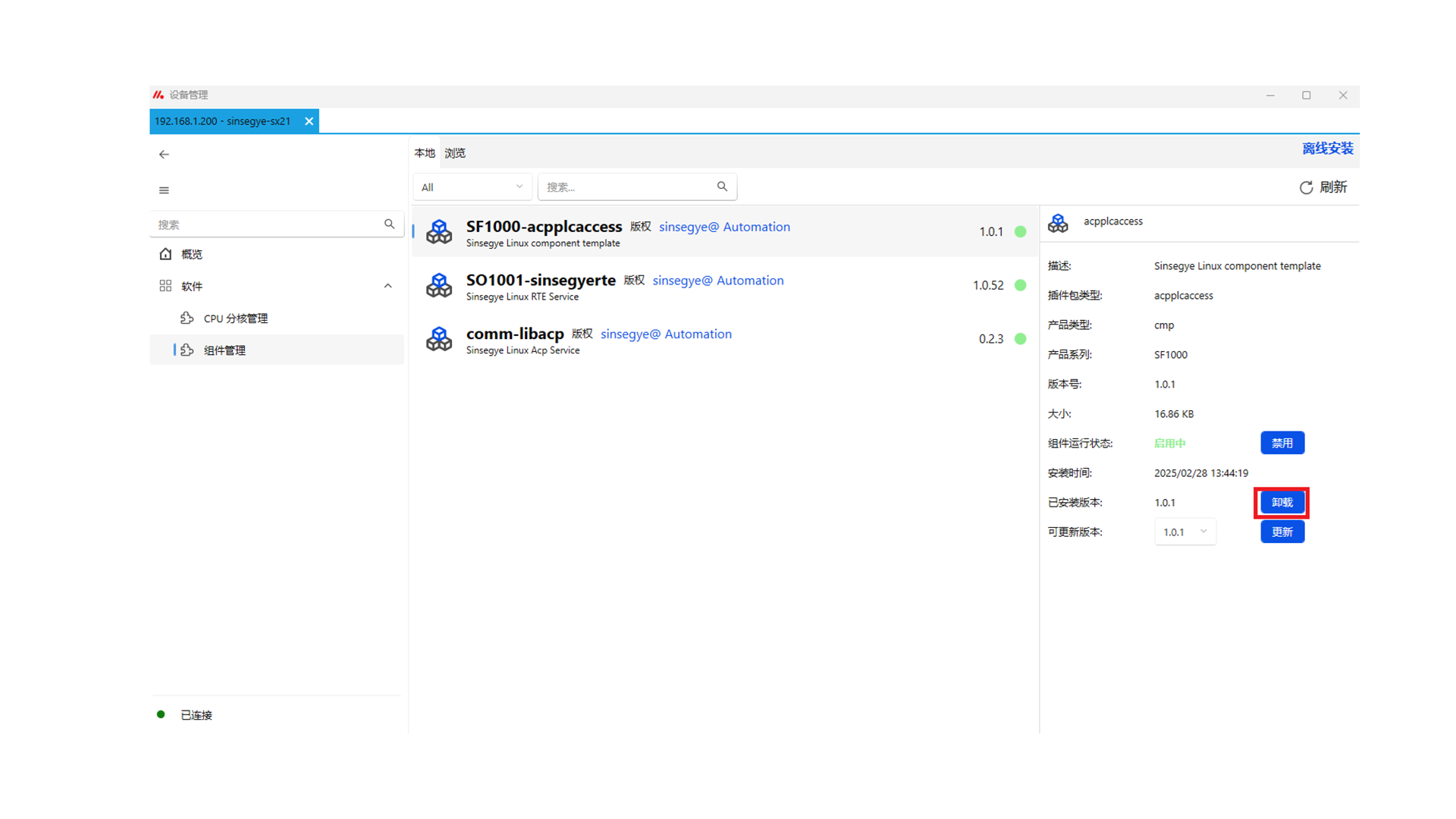
Task: Click the 更新 button
Action: 1282,532
